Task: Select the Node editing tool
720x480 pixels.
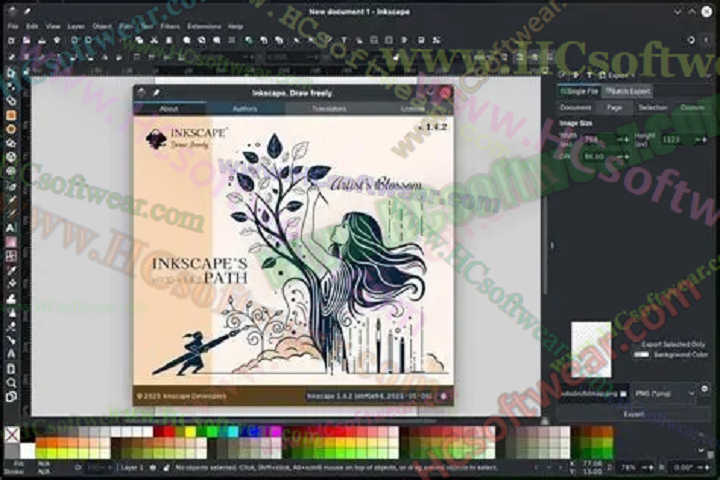Action: 11,86
